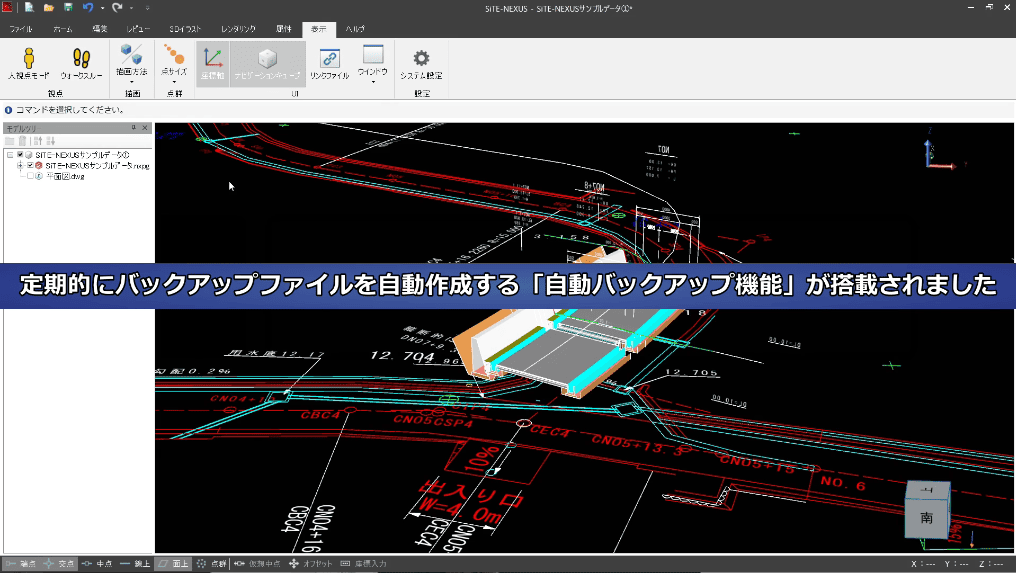Click the 12.705 elevation text
Image resolution: width=1016 pixels, height=573 pixels.
[691, 373]
